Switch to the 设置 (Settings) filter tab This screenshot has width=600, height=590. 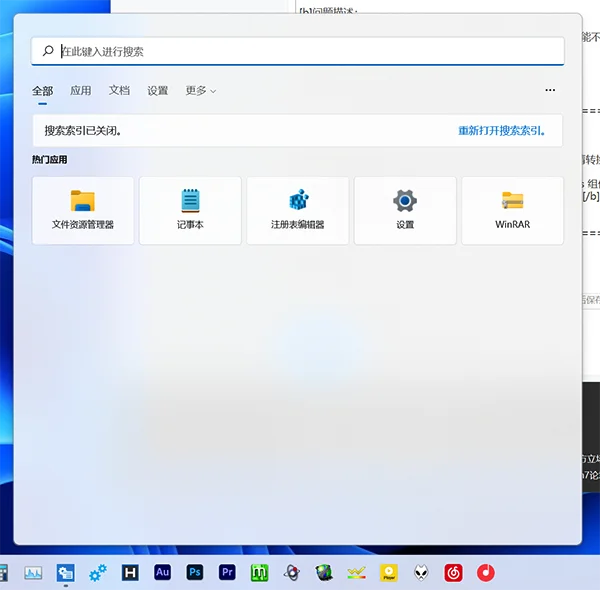(x=158, y=91)
